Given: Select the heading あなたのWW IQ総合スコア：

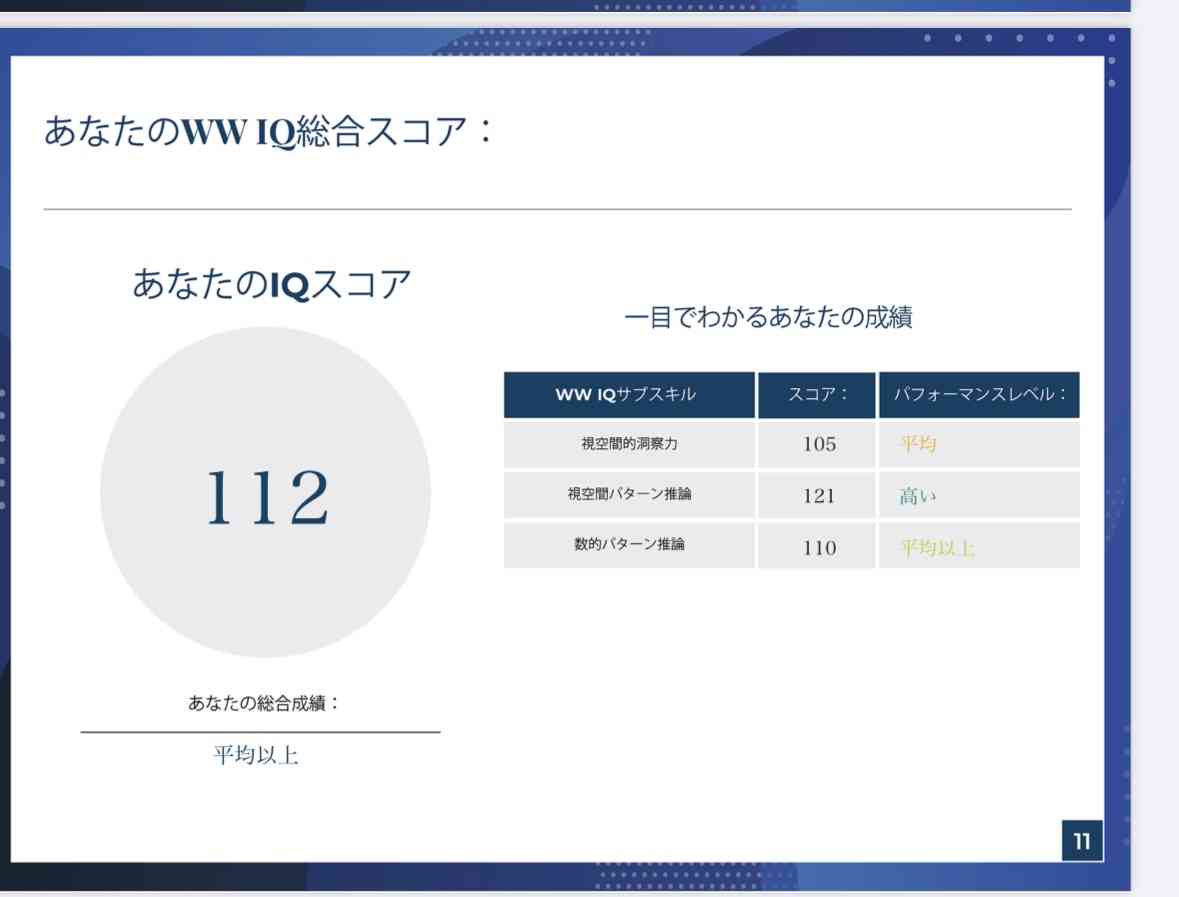Looking at the screenshot, I should [268, 131].
